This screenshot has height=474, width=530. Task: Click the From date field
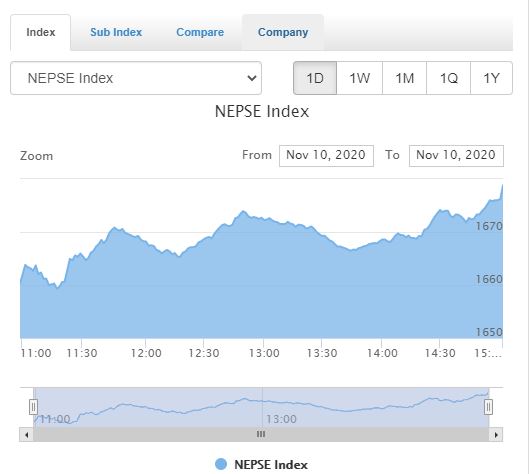(326, 156)
